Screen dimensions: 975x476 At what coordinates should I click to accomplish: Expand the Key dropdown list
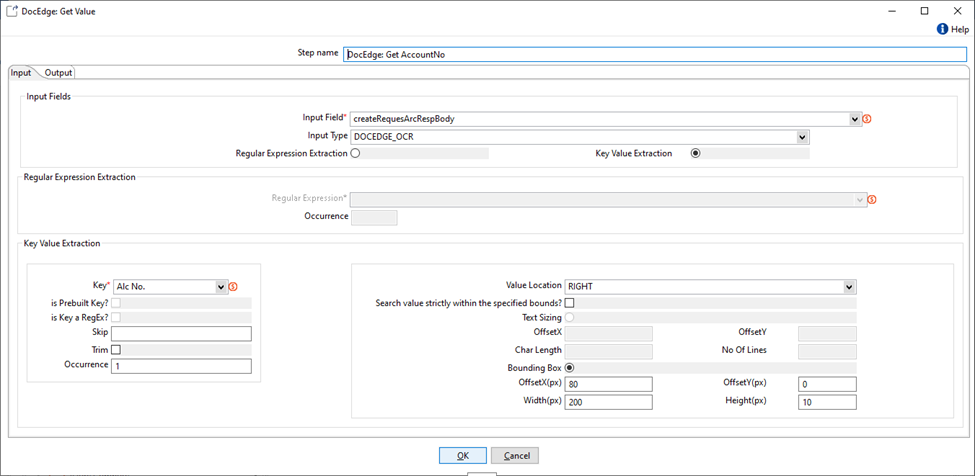click(x=221, y=287)
